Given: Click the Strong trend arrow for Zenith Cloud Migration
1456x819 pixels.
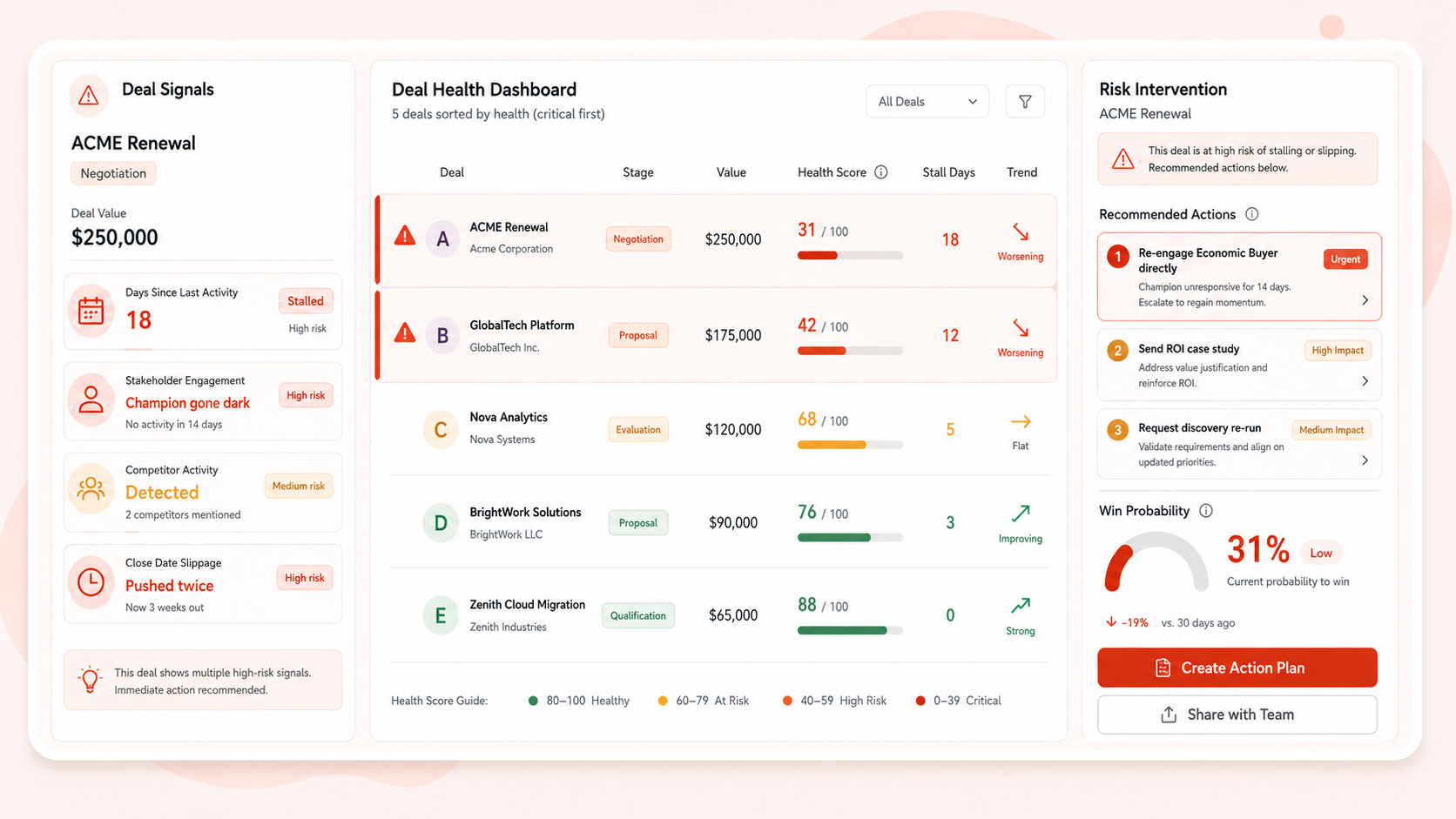Looking at the screenshot, I should [x=1021, y=606].
